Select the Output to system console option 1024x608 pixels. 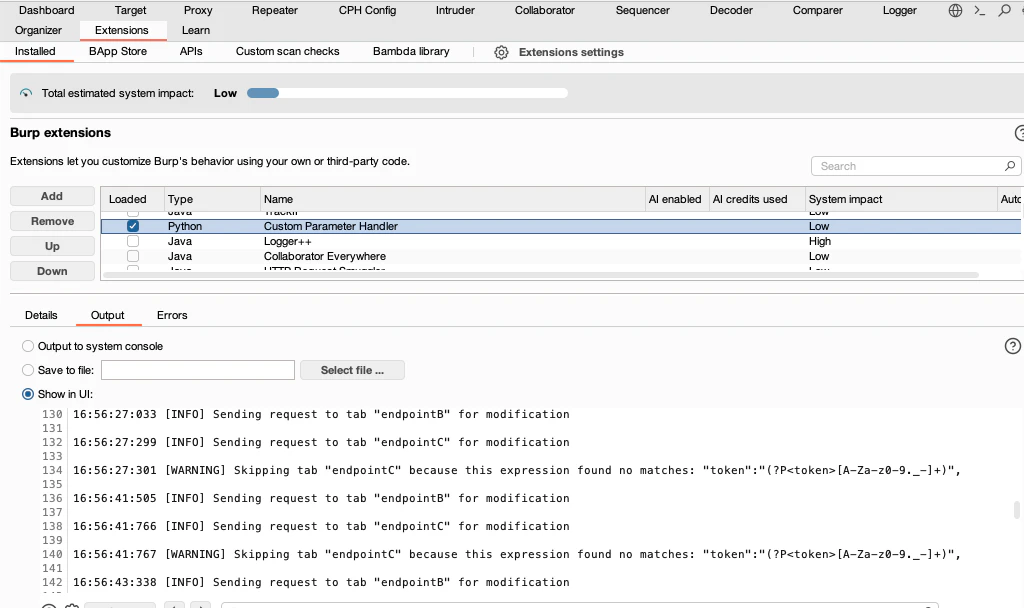pos(28,346)
